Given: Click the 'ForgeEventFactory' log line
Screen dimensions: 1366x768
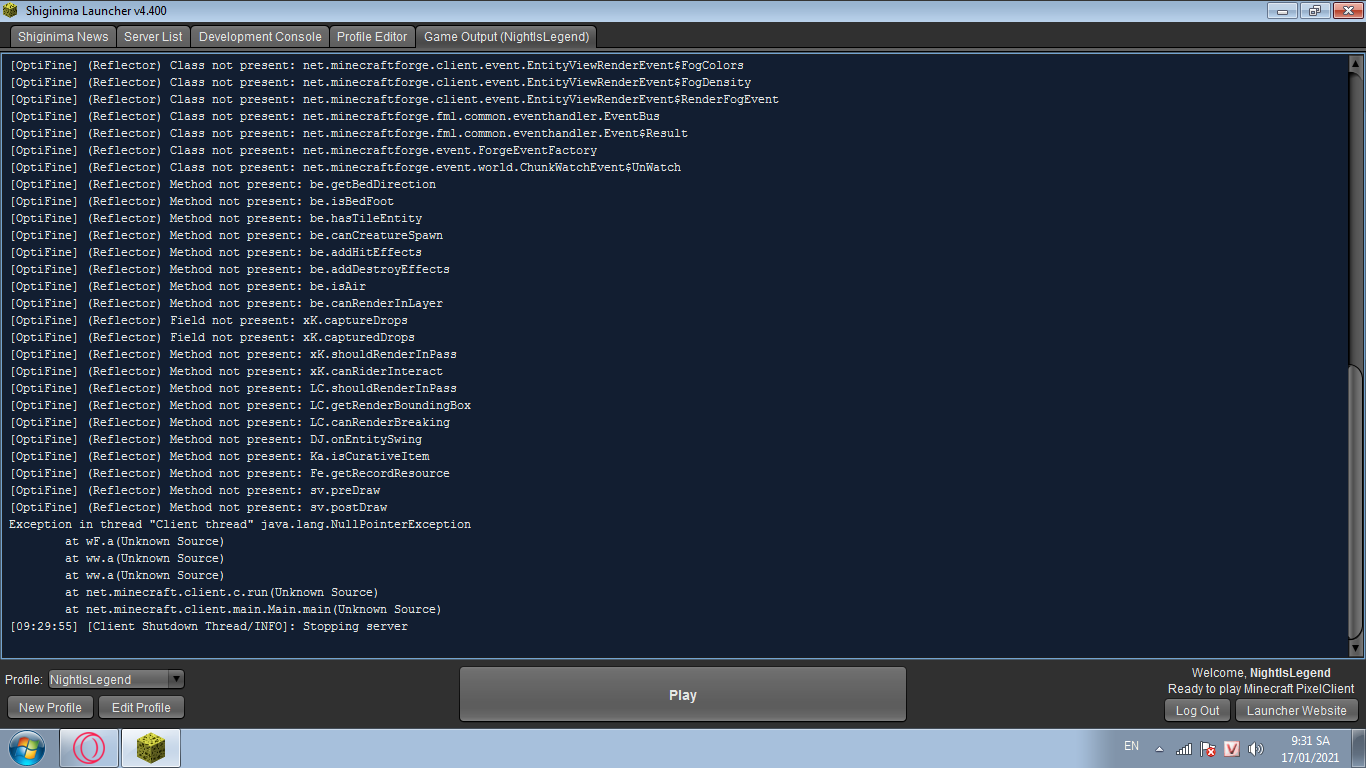Looking at the screenshot, I should click(303, 150).
